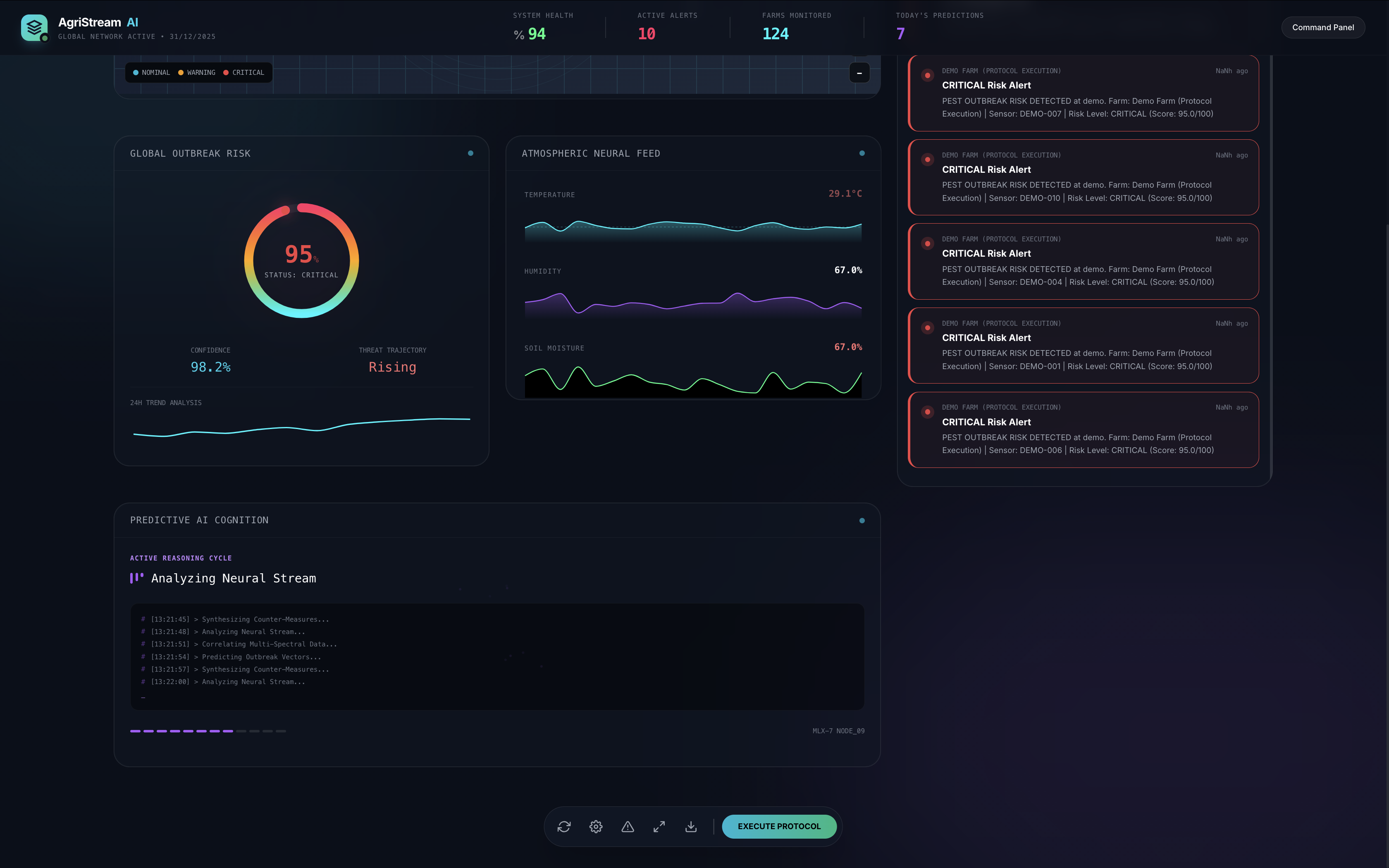The height and width of the screenshot is (868, 1389).
Task: Click the refresh data icon in bottom toolbar
Action: click(563, 826)
